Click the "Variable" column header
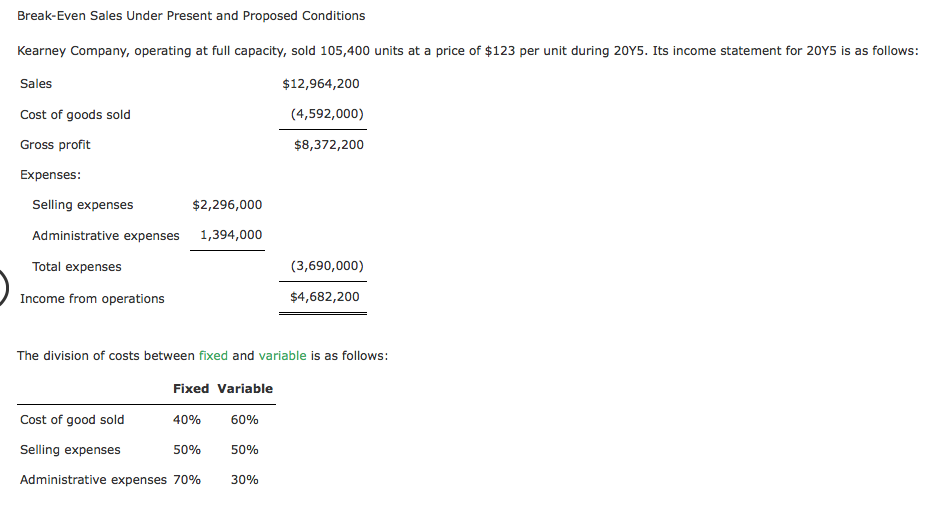 point(245,388)
